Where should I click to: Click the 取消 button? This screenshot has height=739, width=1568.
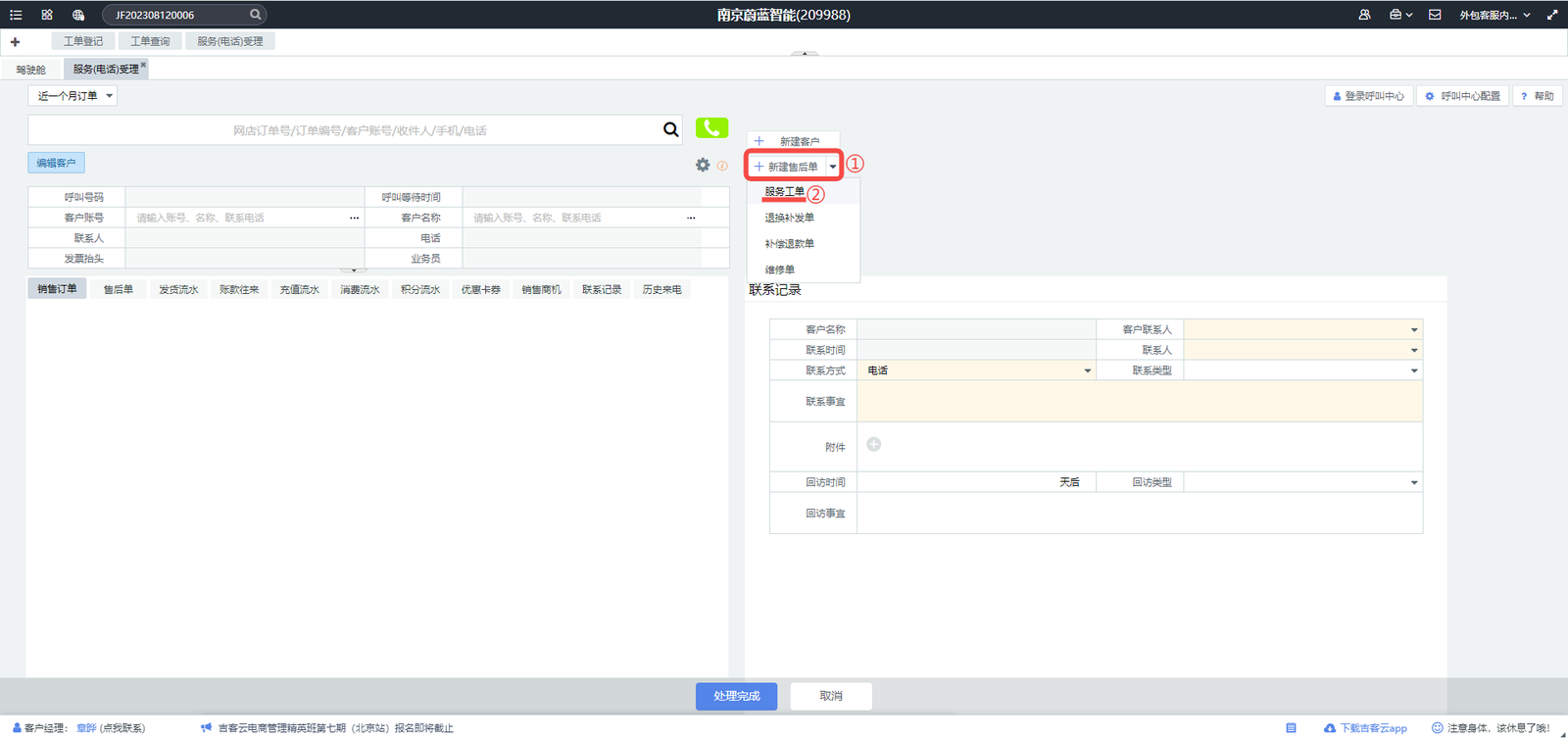point(831,696)
